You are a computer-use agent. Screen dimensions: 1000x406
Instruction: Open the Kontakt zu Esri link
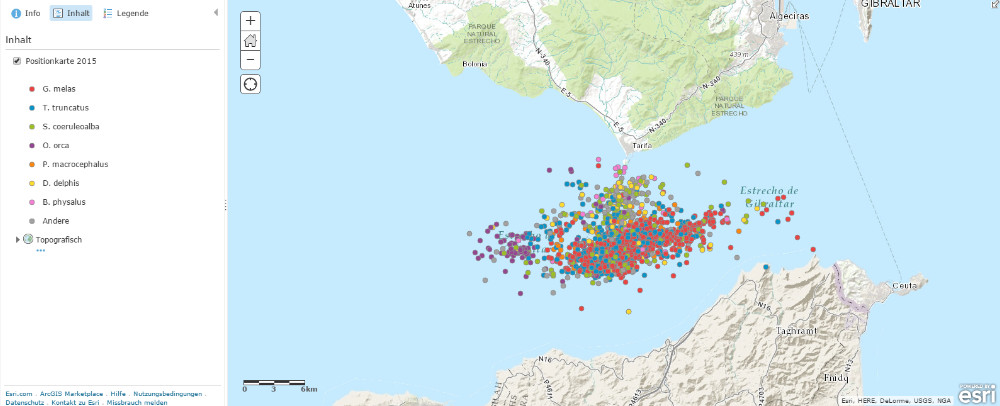[75, 402]
